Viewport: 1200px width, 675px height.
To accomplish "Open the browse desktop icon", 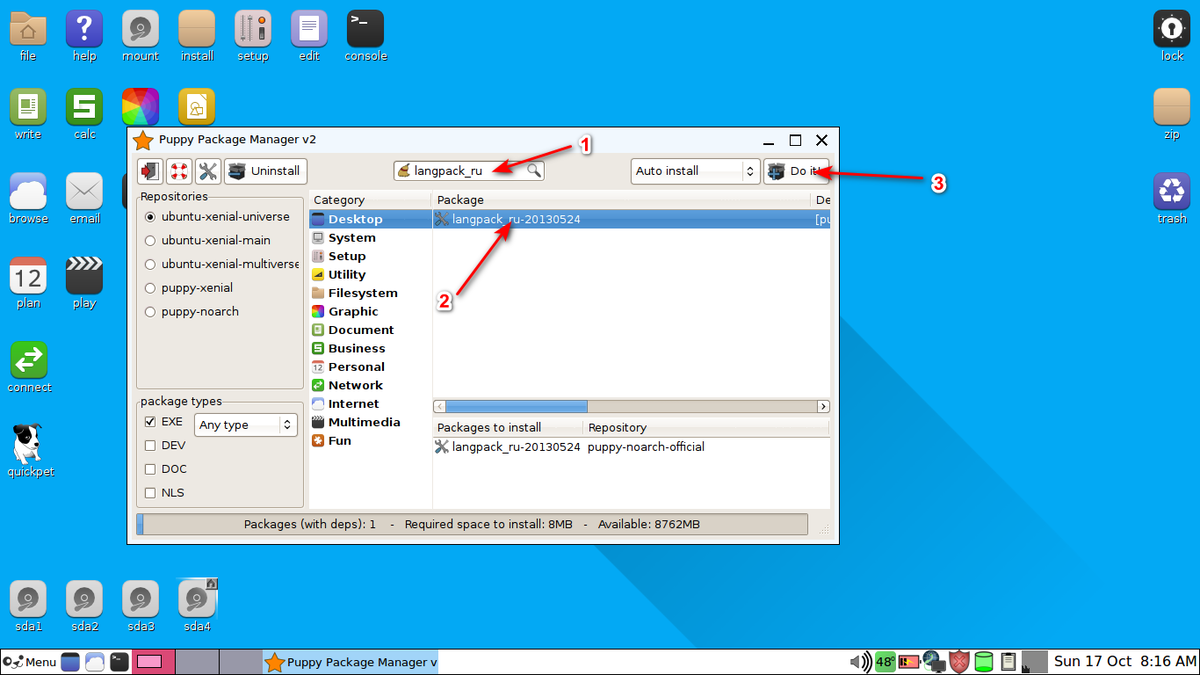I will click(x=28, y=199).
